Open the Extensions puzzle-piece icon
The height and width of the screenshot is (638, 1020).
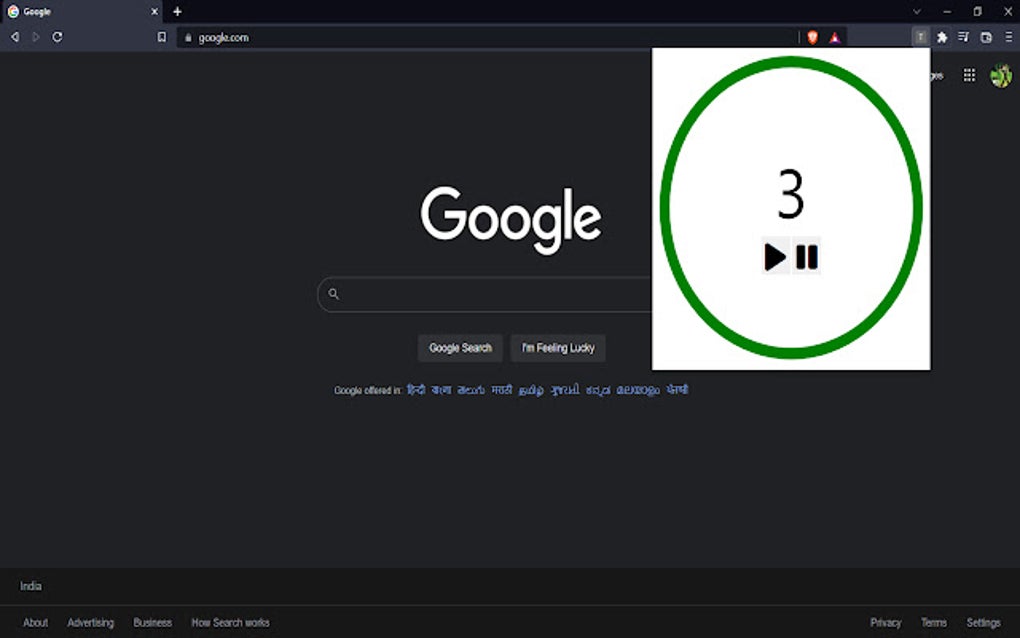941,37
